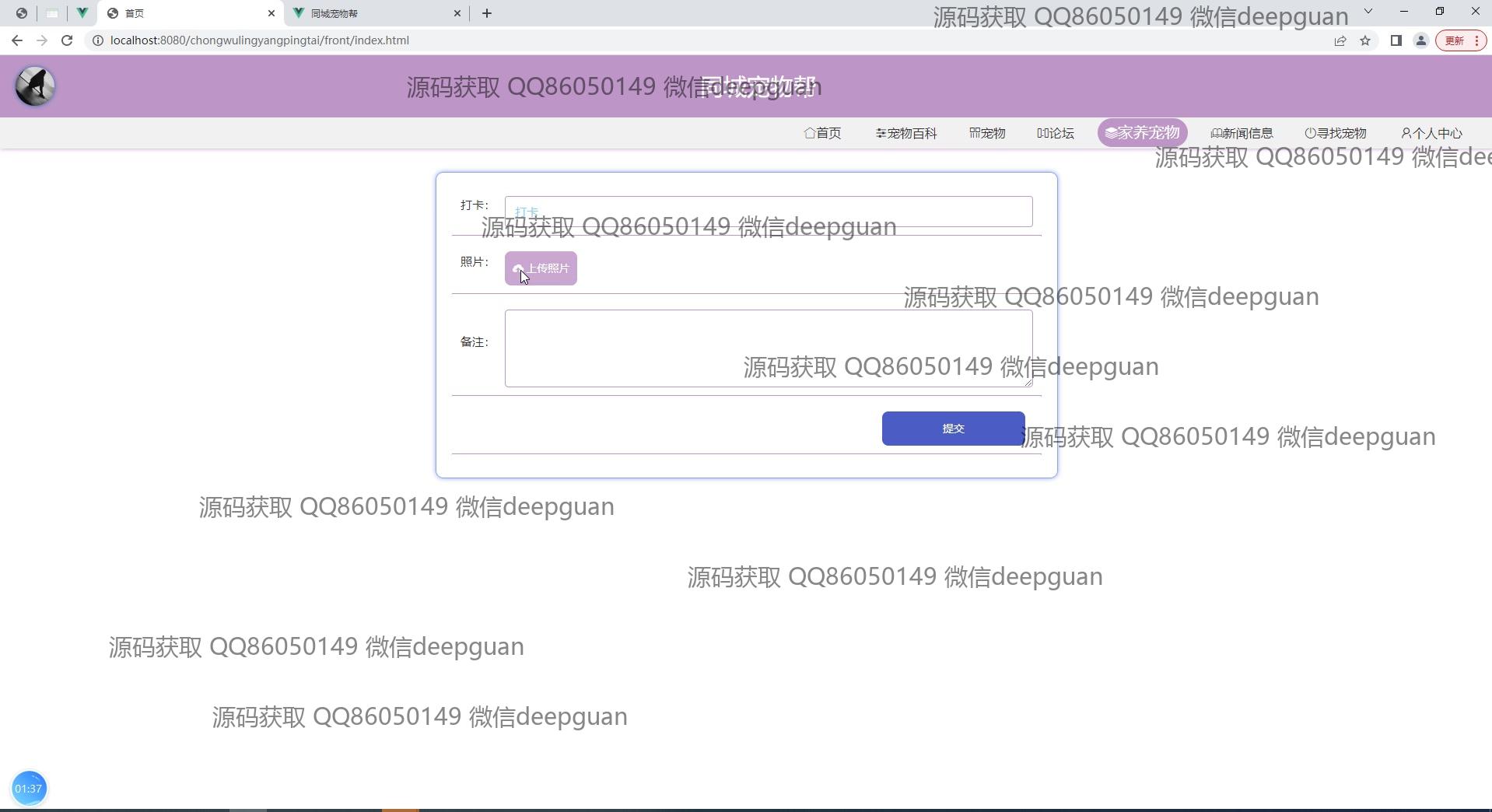Open browser profile avatar icon
This screenshot has height=812, width=1492.
pyautogui.click(x=1420, y=40)
